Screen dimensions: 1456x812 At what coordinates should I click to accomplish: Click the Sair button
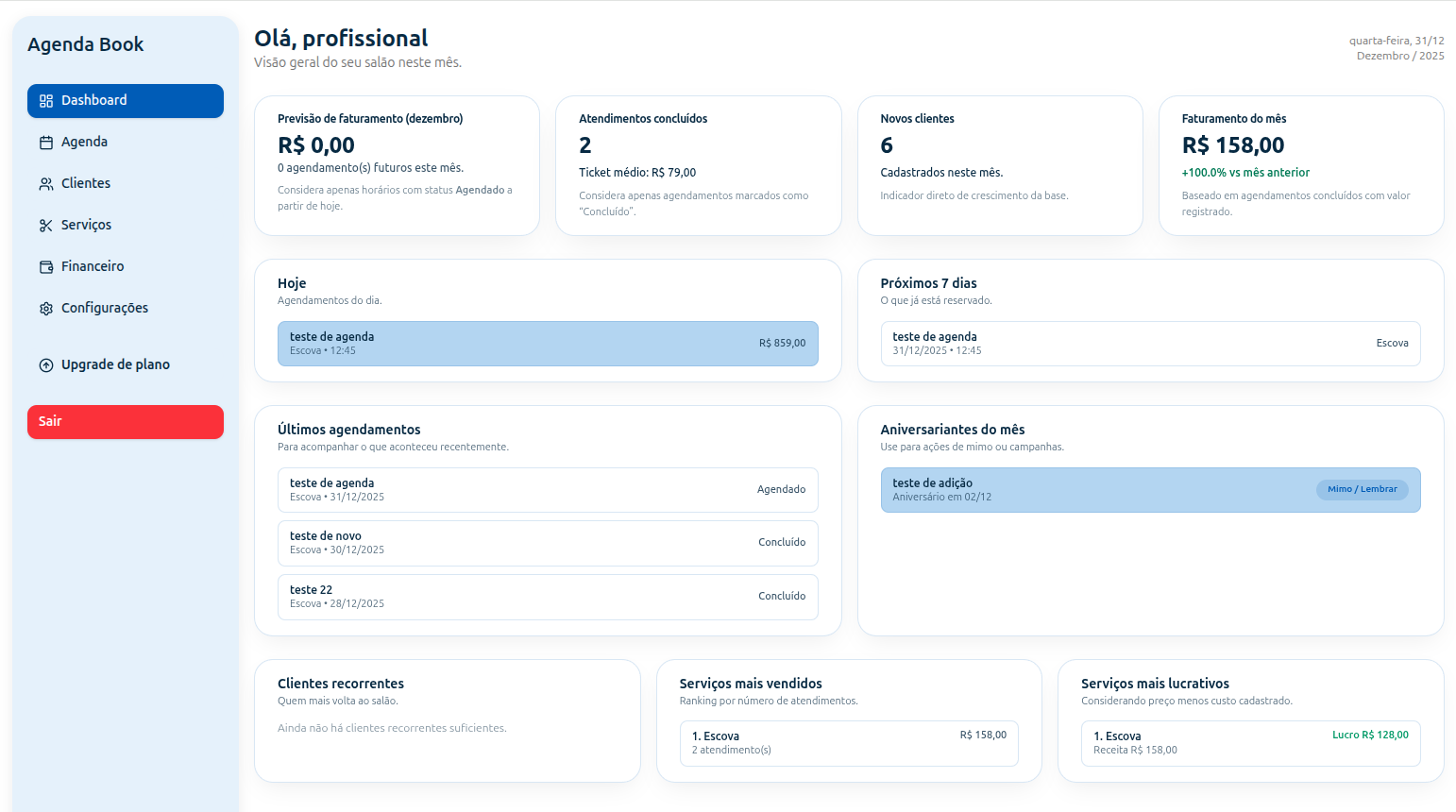point(125,422)
